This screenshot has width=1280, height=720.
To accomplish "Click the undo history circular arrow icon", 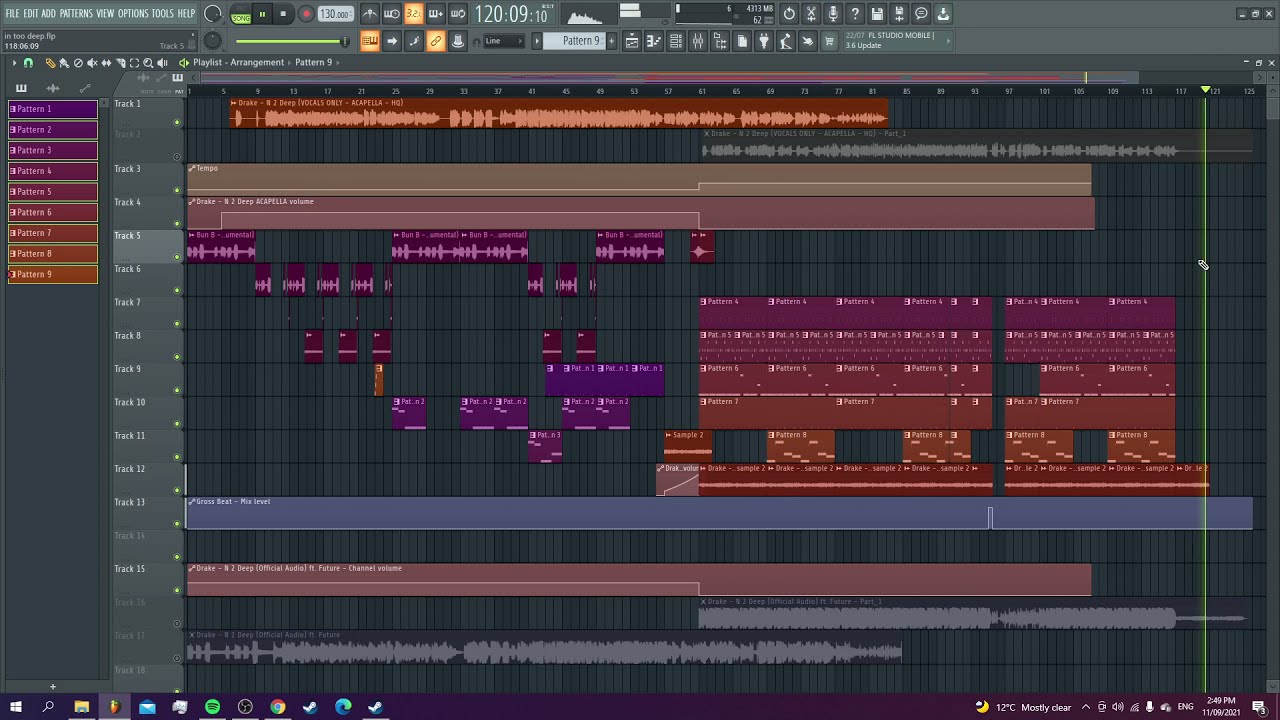I will click(789, 14).
